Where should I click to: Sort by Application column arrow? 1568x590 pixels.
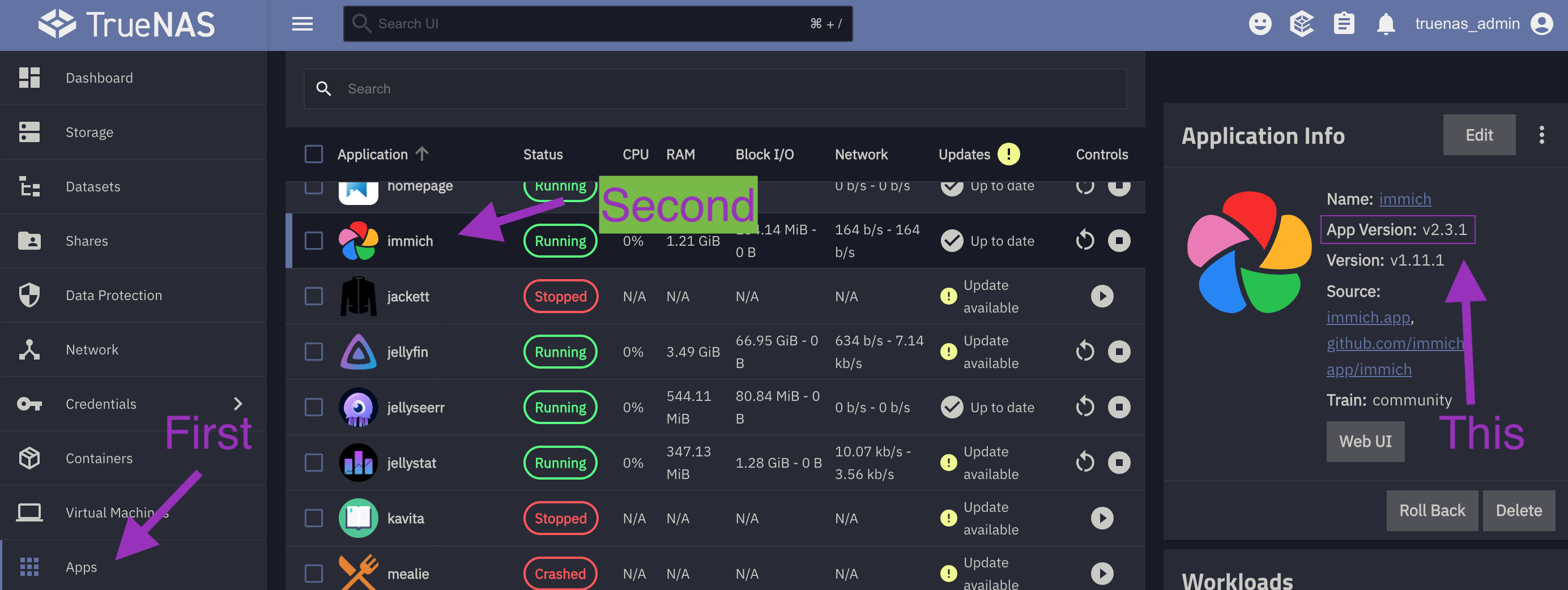point(422,154)
